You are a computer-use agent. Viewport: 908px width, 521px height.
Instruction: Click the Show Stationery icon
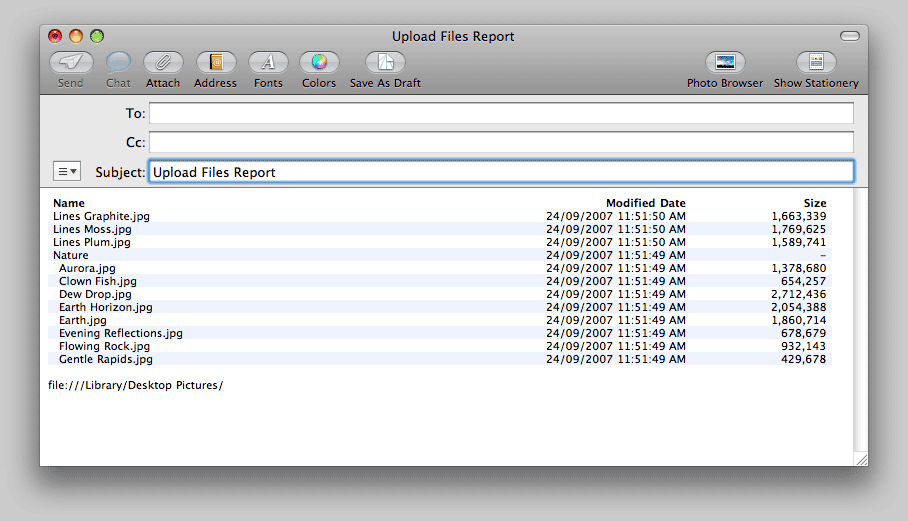click(816, 62)
